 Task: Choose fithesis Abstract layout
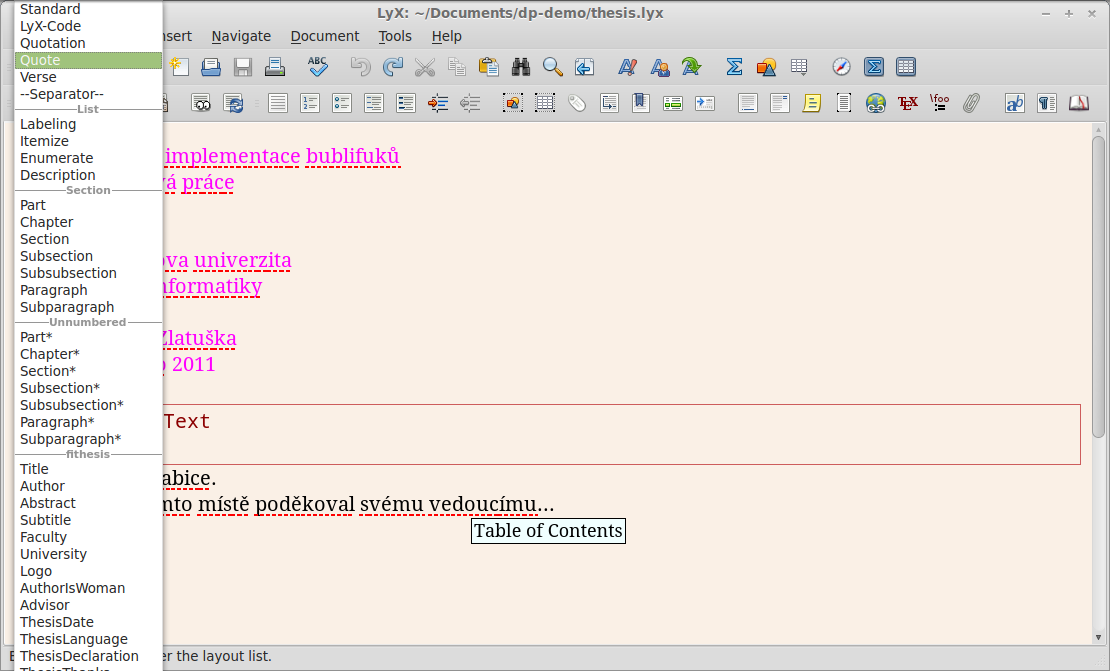click(x=88, y=503)
